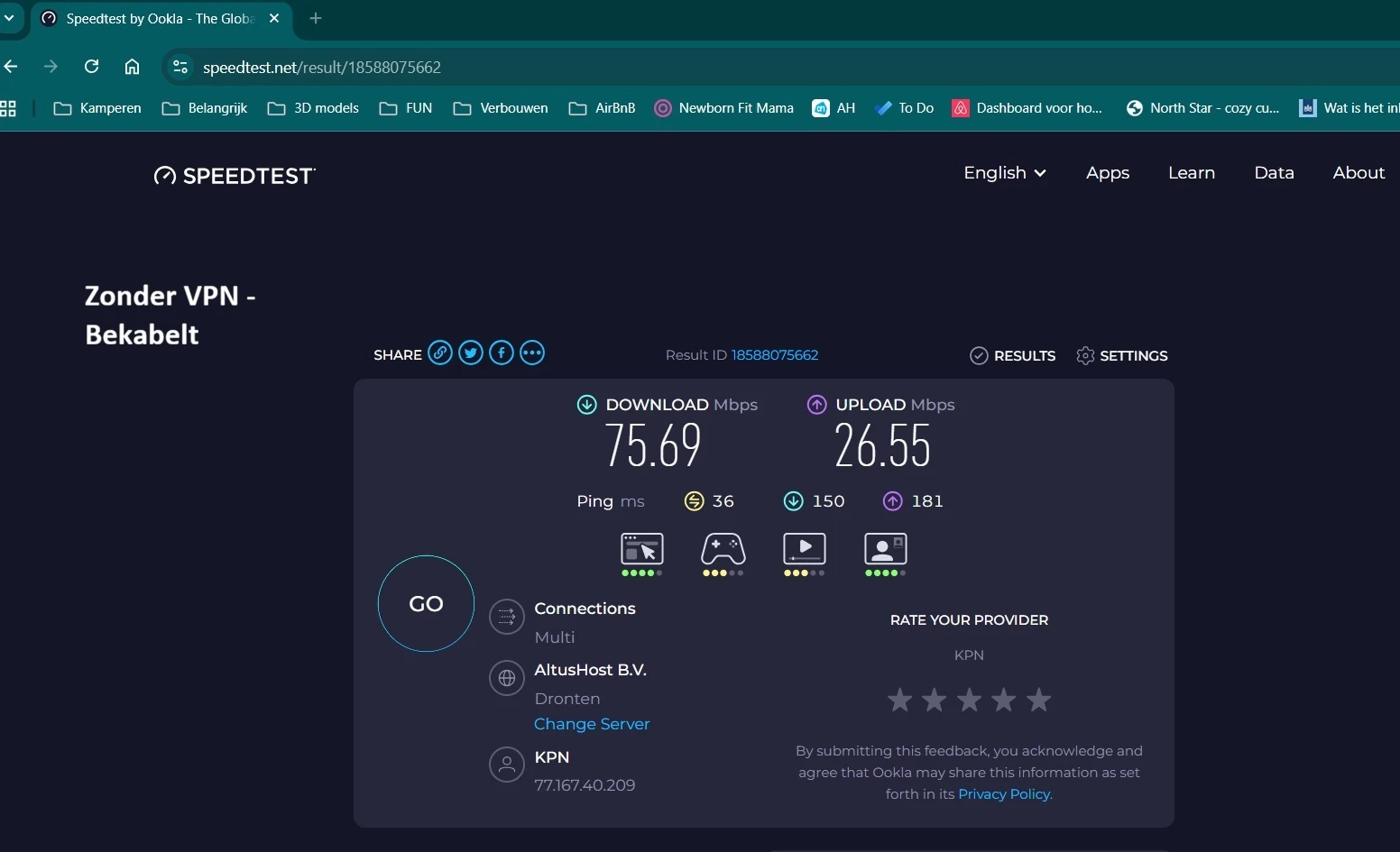Screen dimensions: 1400x852
Task: Rate KPN five stars
Action: (x=1039, y=700)
